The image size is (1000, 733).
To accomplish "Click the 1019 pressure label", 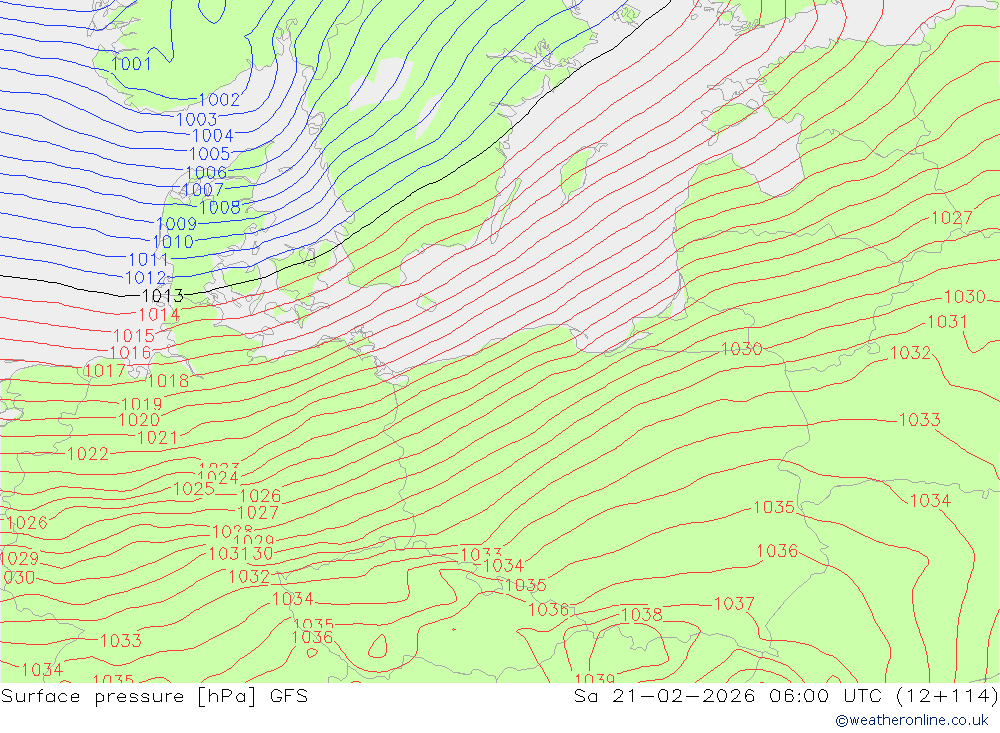I will 142,404.
